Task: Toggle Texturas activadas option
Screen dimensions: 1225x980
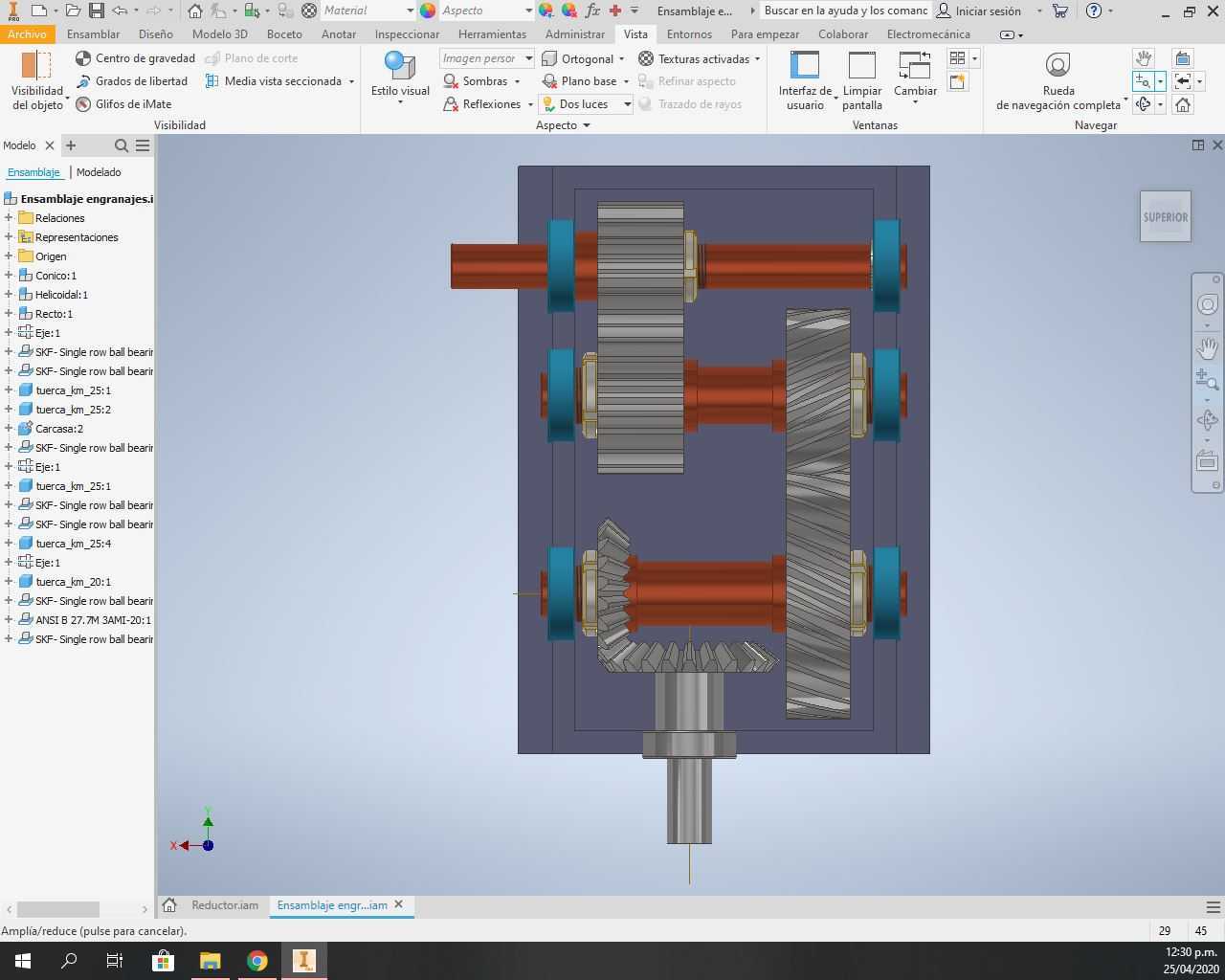Action: pyautogui.click(x=699, y=58)
